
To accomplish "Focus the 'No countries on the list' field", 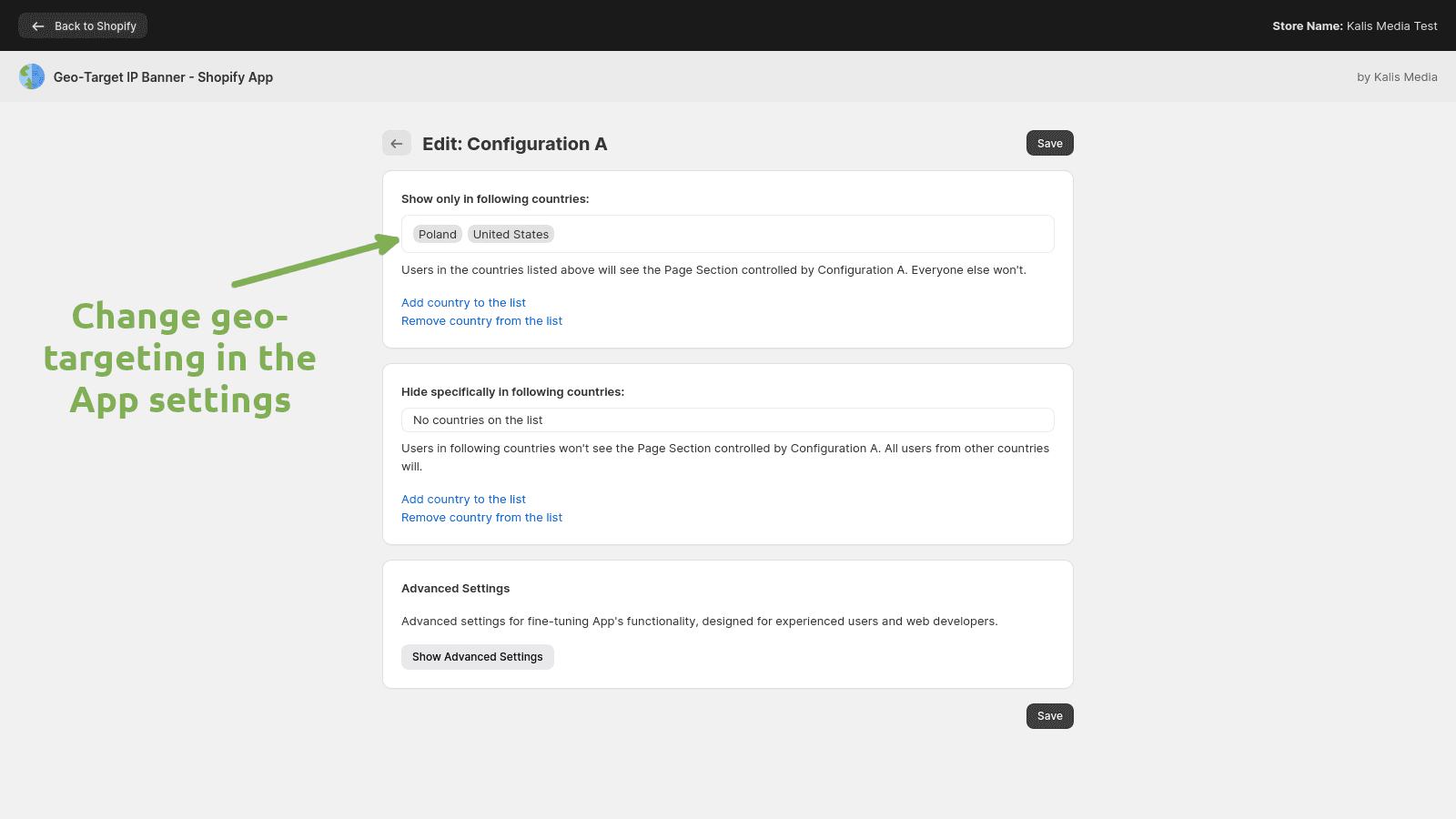I will [x=727, y=420].
